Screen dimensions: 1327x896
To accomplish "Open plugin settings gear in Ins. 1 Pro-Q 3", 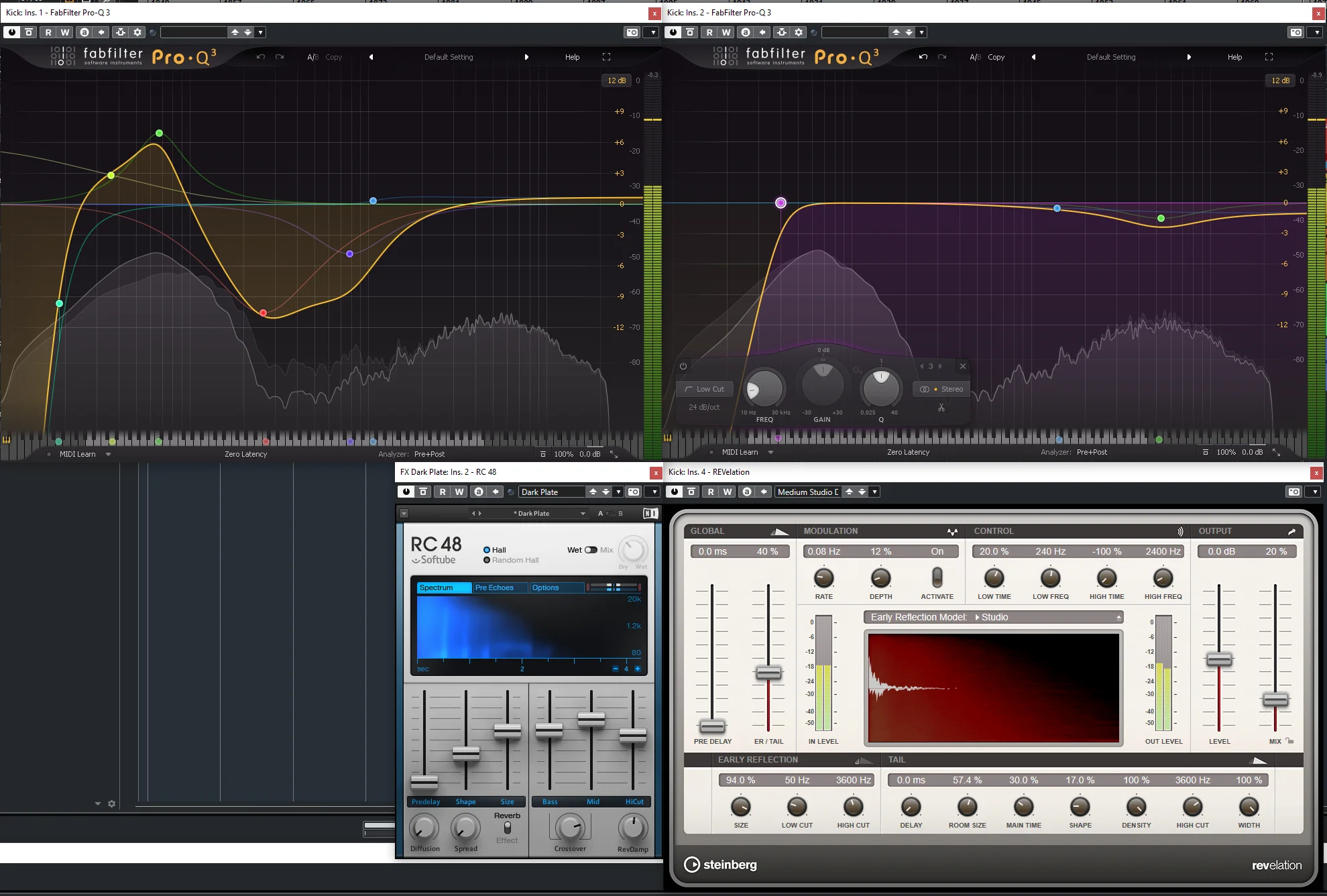I will coord(137,32).
